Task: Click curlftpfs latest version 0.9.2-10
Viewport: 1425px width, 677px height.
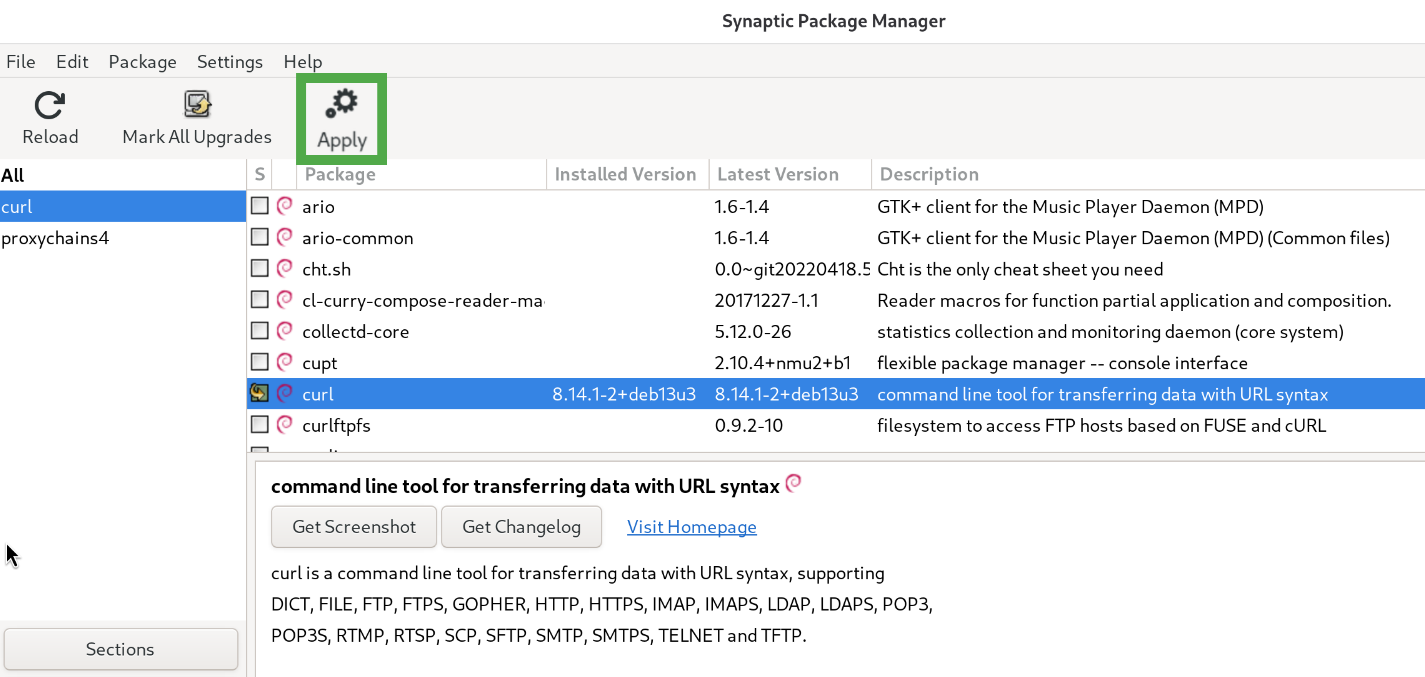Action: click(748, 425)
